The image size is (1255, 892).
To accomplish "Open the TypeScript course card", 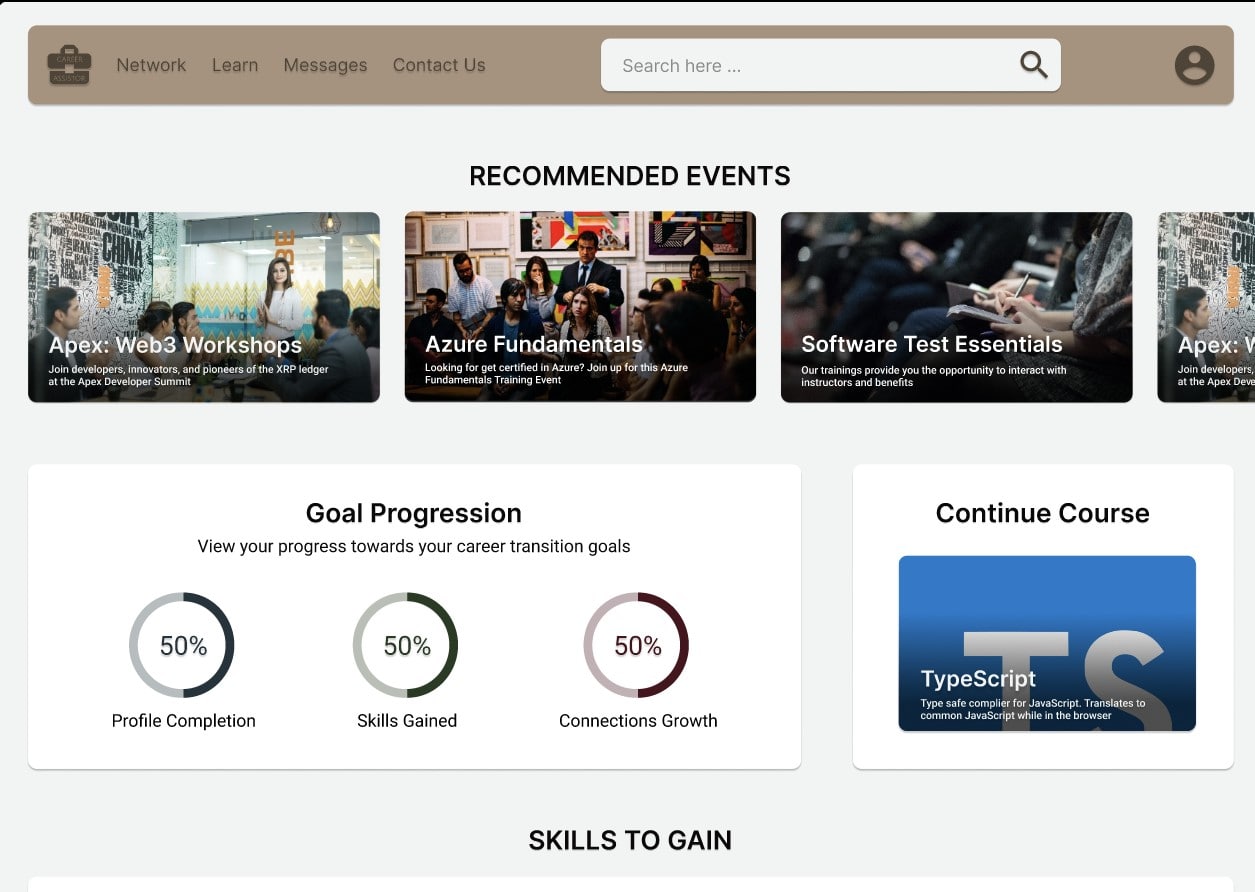I will click(1047, 643).
